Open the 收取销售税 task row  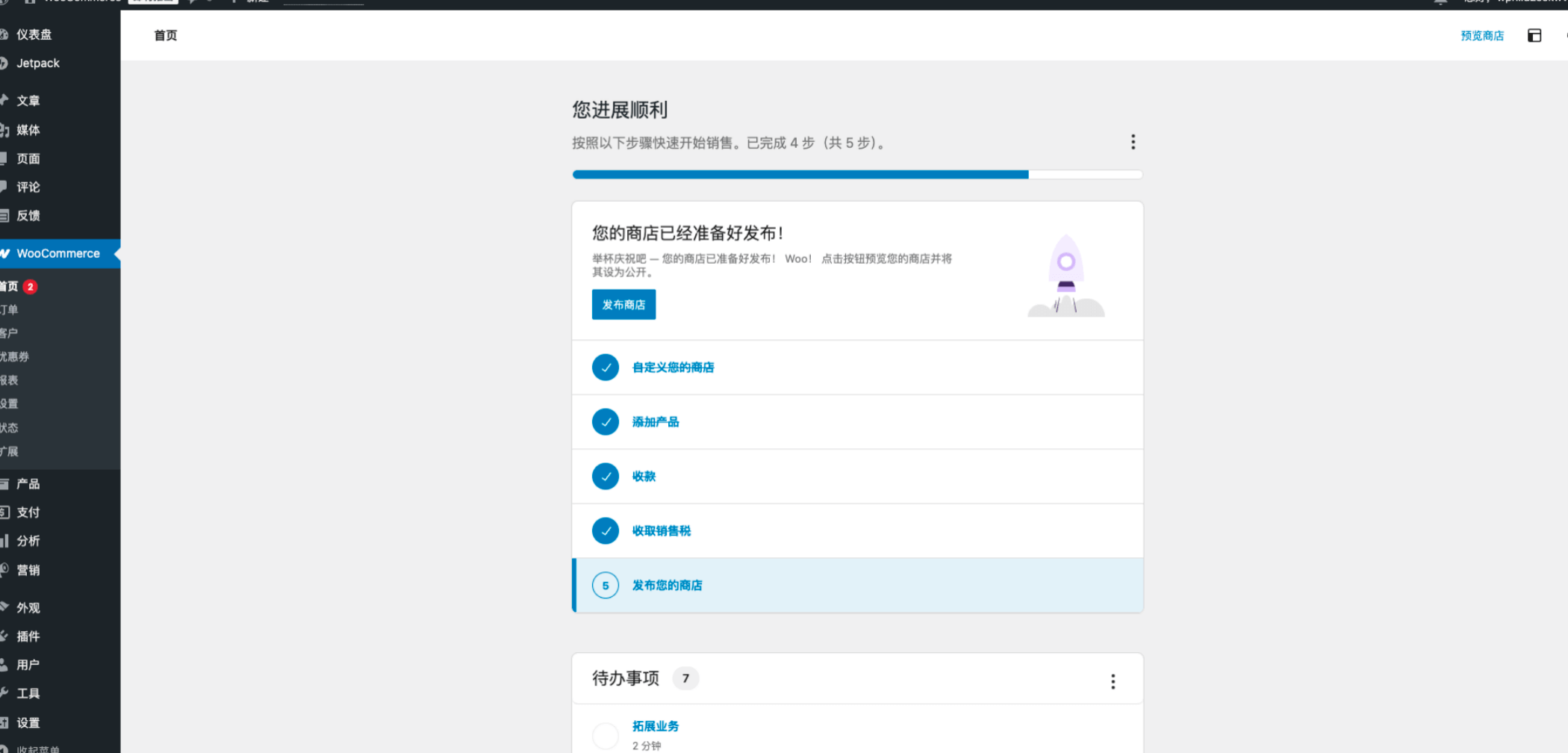[662, 531]
